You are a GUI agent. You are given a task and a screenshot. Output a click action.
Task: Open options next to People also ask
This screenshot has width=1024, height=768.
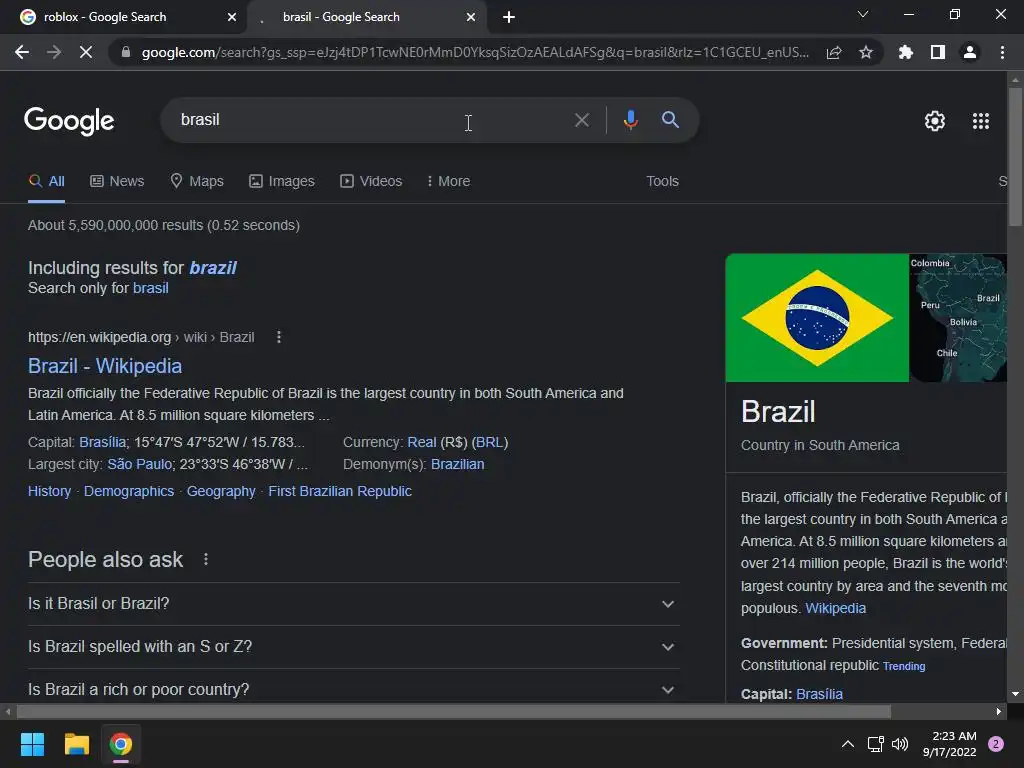point(206,559)
